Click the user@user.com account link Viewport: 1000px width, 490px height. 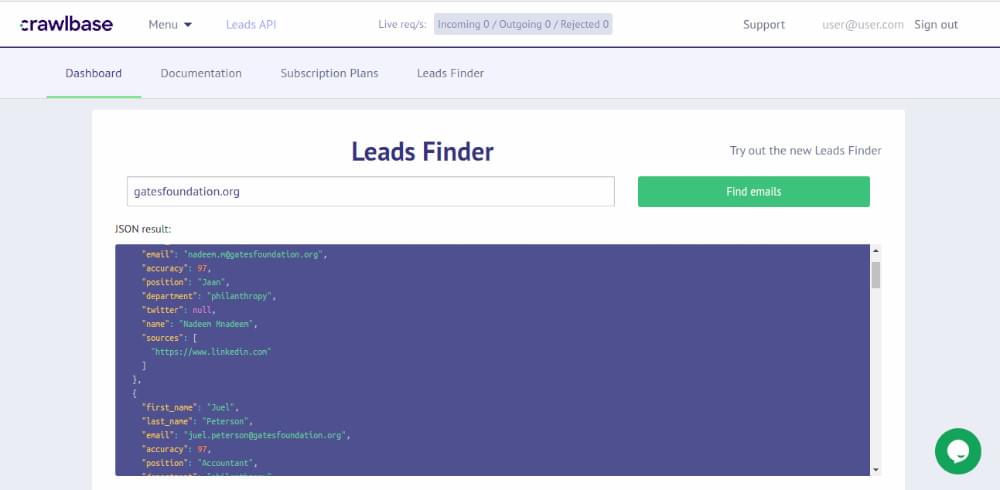863,25
